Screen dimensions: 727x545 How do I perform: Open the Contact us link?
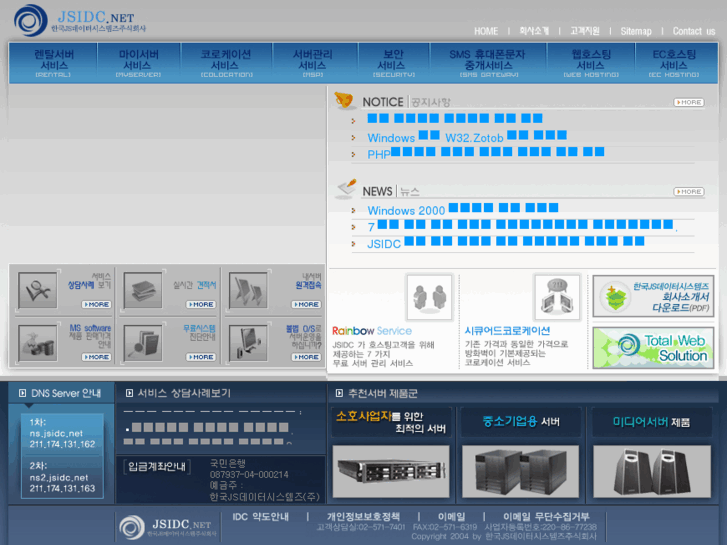click(694, 31)
